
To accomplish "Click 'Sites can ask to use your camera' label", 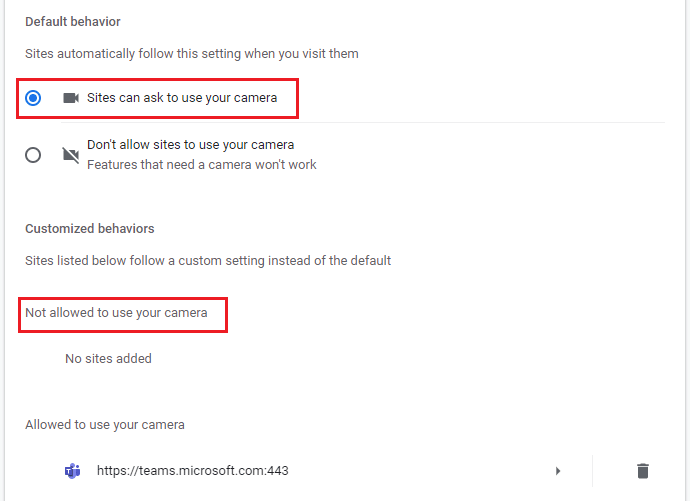I will coord(182,98).
